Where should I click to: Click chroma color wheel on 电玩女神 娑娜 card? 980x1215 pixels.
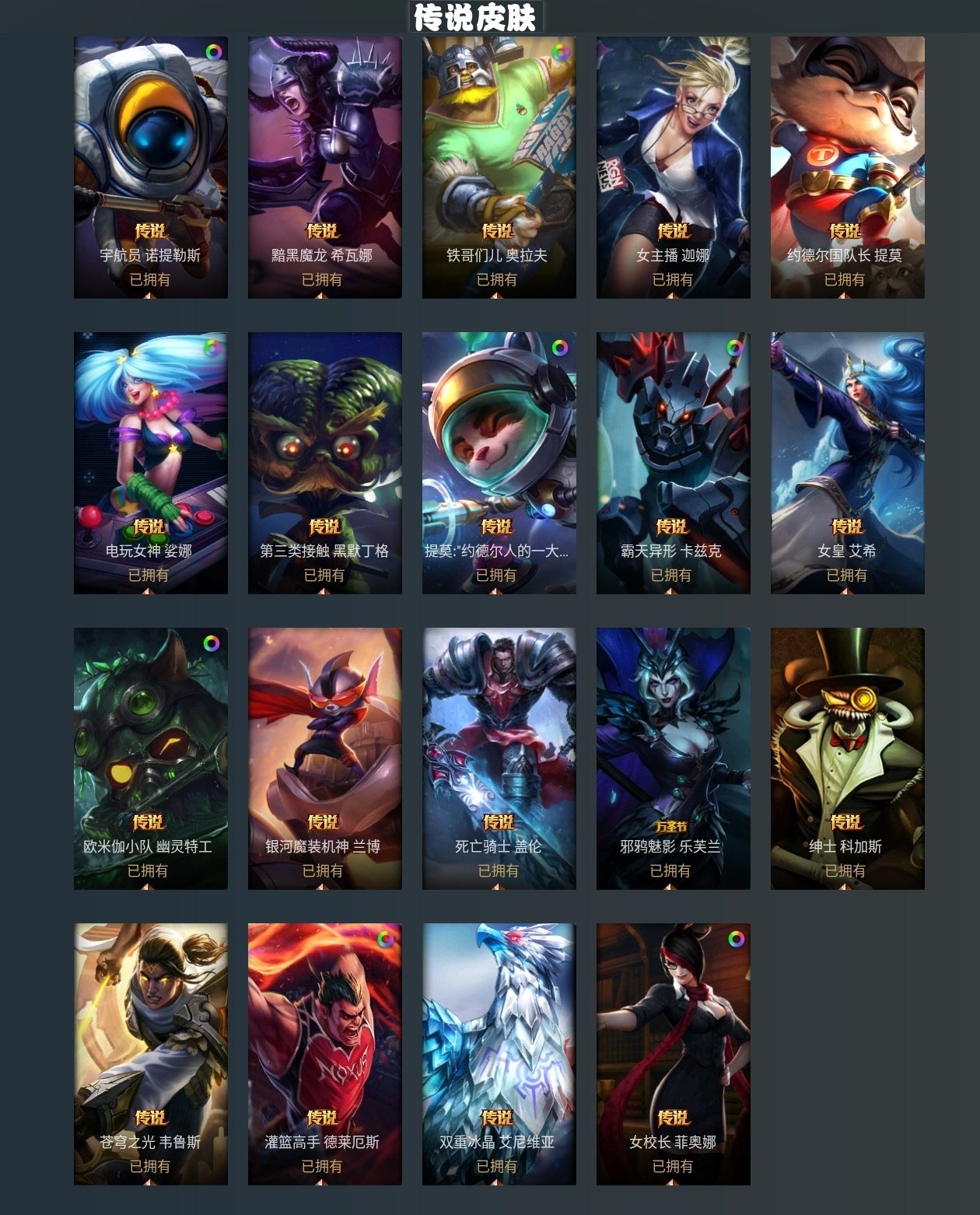tap(212, 348)
